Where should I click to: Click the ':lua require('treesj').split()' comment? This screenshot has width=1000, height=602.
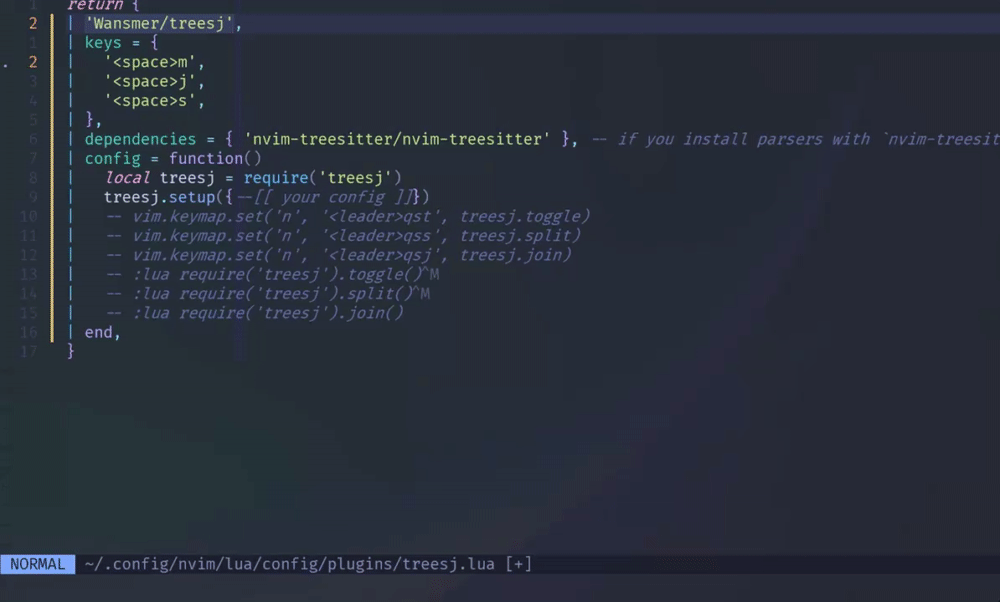(267, 293)
